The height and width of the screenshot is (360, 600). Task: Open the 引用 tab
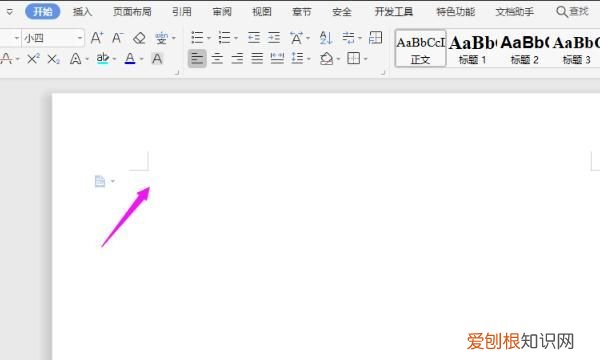click(181, 11)
